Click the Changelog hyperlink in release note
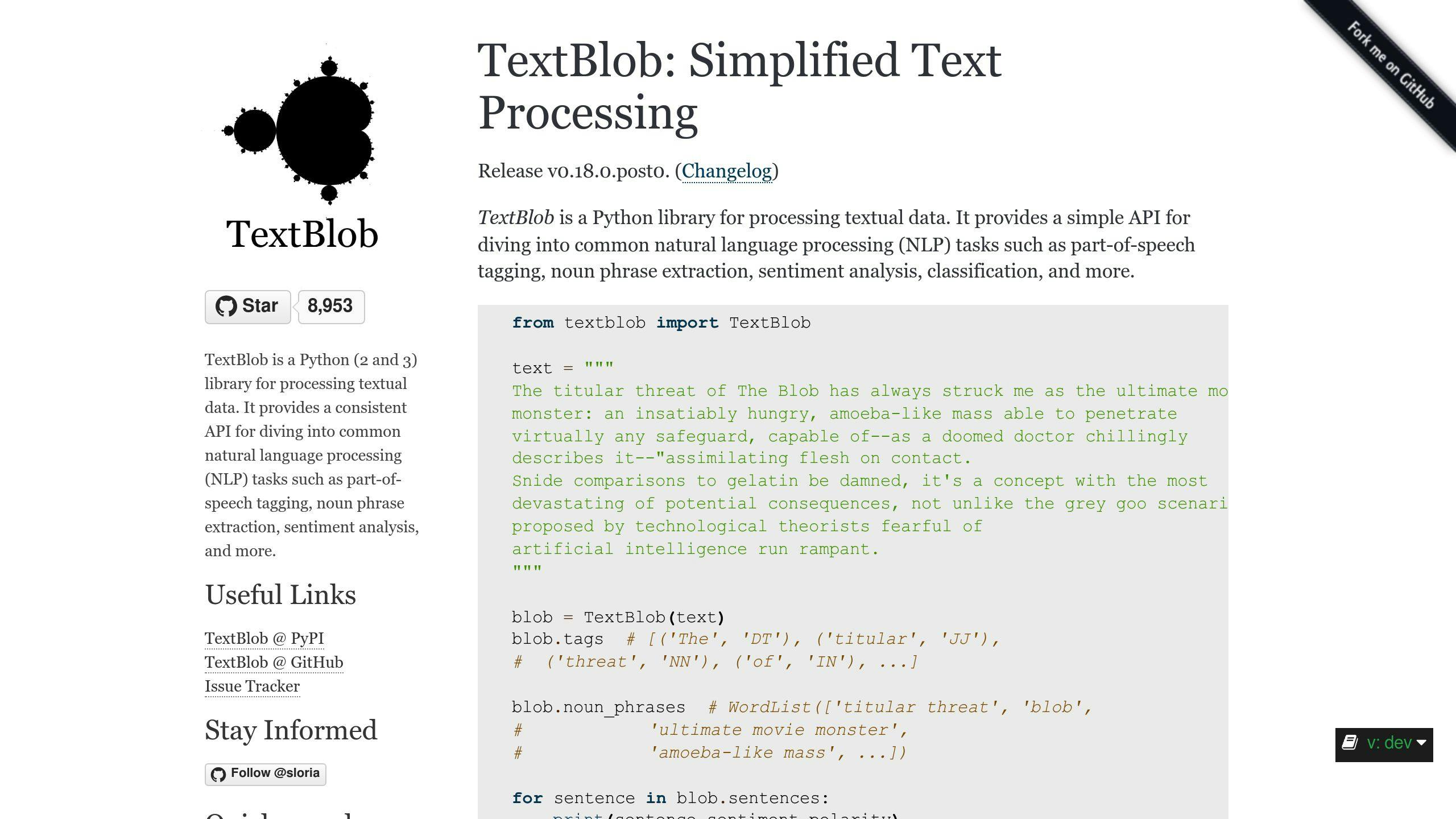 pyautogui.click(x=727, y=172)
